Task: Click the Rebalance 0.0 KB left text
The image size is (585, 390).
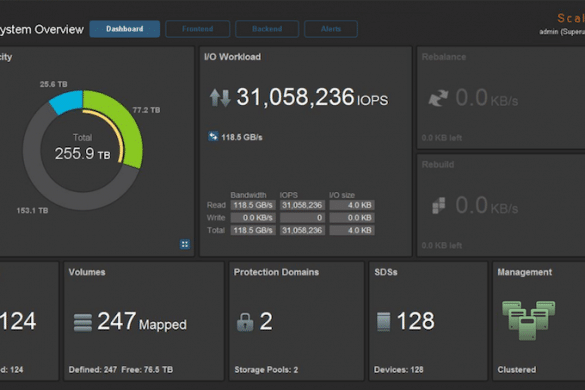Action: tap(442, 138)
